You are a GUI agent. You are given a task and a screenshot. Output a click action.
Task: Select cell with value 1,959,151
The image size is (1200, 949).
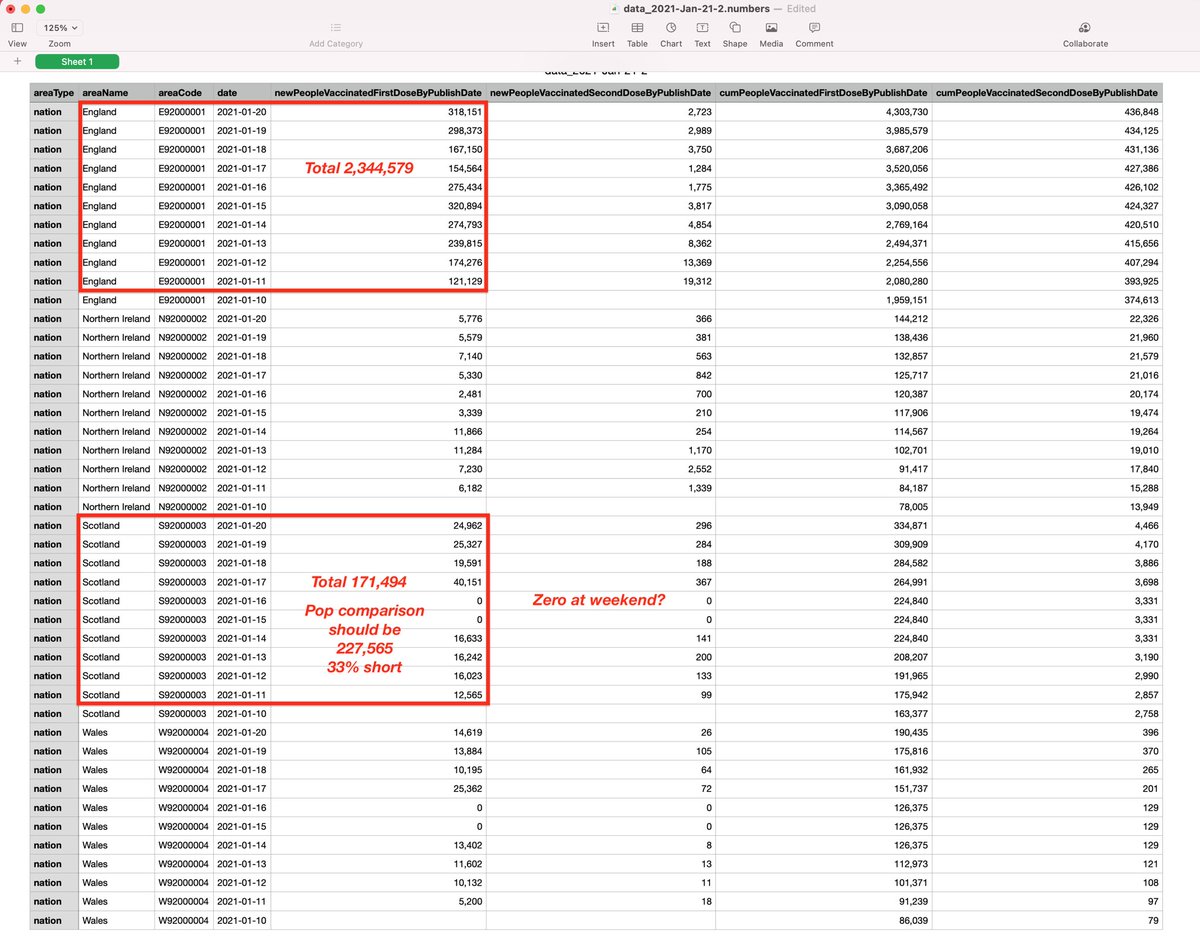point(824,300)
